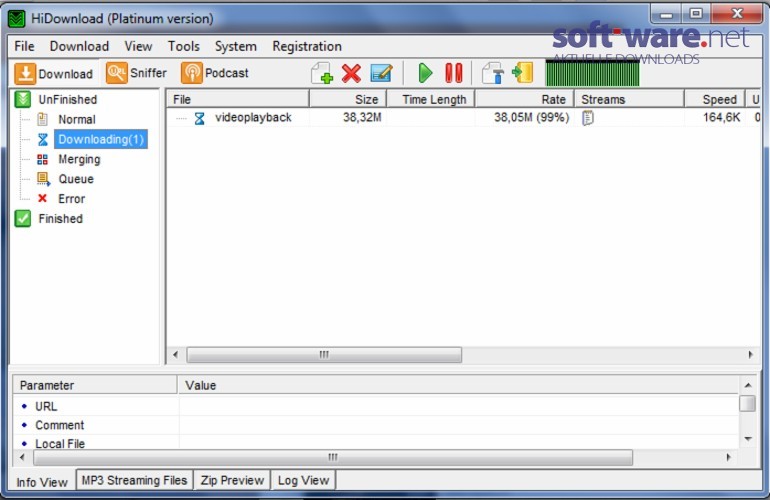Open the Registration menu
The height and width of the screenshot is (500, 770).
pos(307,46)
